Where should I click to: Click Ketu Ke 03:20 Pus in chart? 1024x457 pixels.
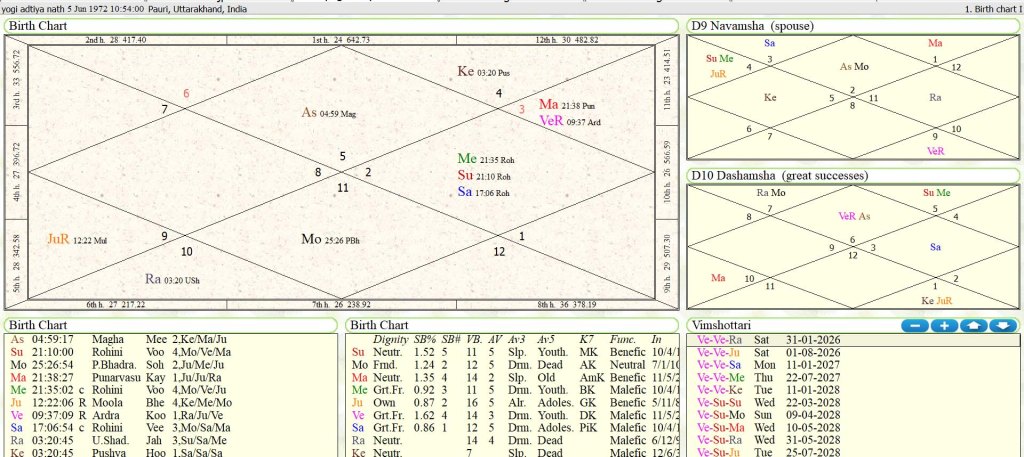tap(483, 72)
